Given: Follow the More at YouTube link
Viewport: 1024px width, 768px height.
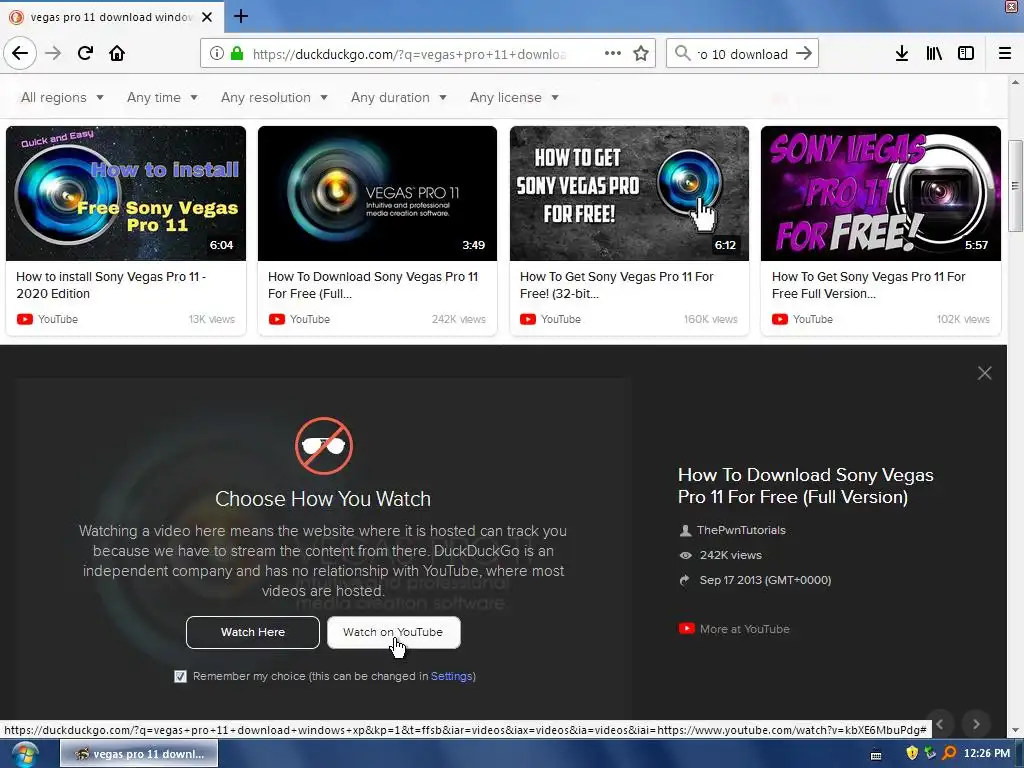Looking at the screenshot, I should pyautogui.click(x=744, y=629).
